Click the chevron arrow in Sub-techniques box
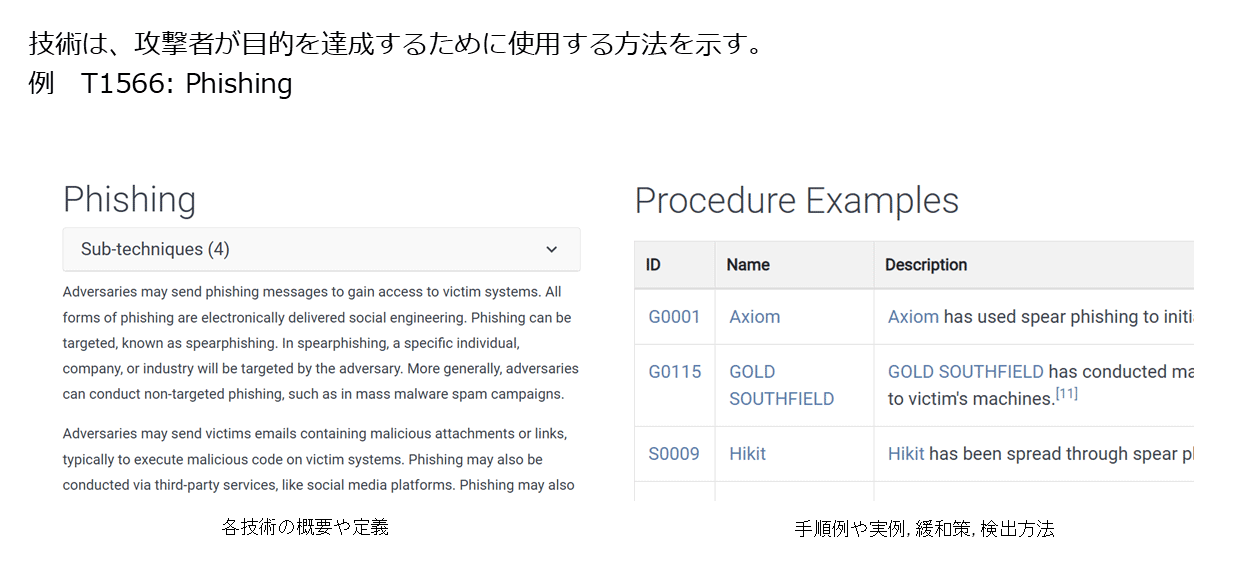This screenshot has height=565, width=1250. 551,249
